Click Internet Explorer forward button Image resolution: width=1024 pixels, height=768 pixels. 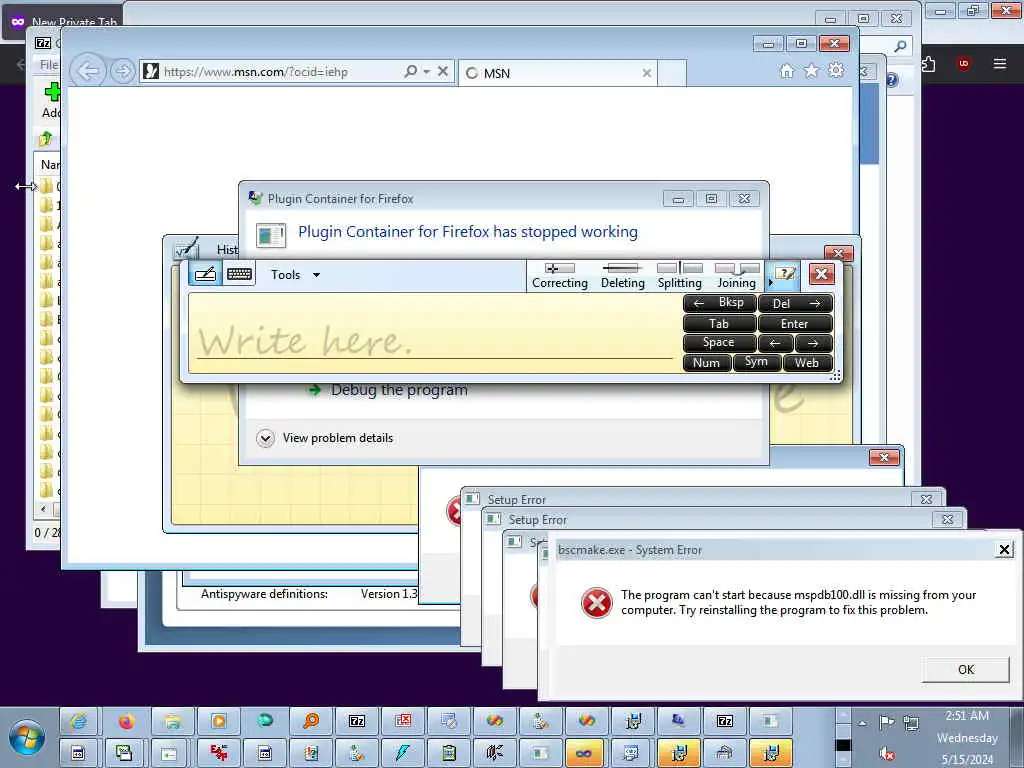pos(122,71)
